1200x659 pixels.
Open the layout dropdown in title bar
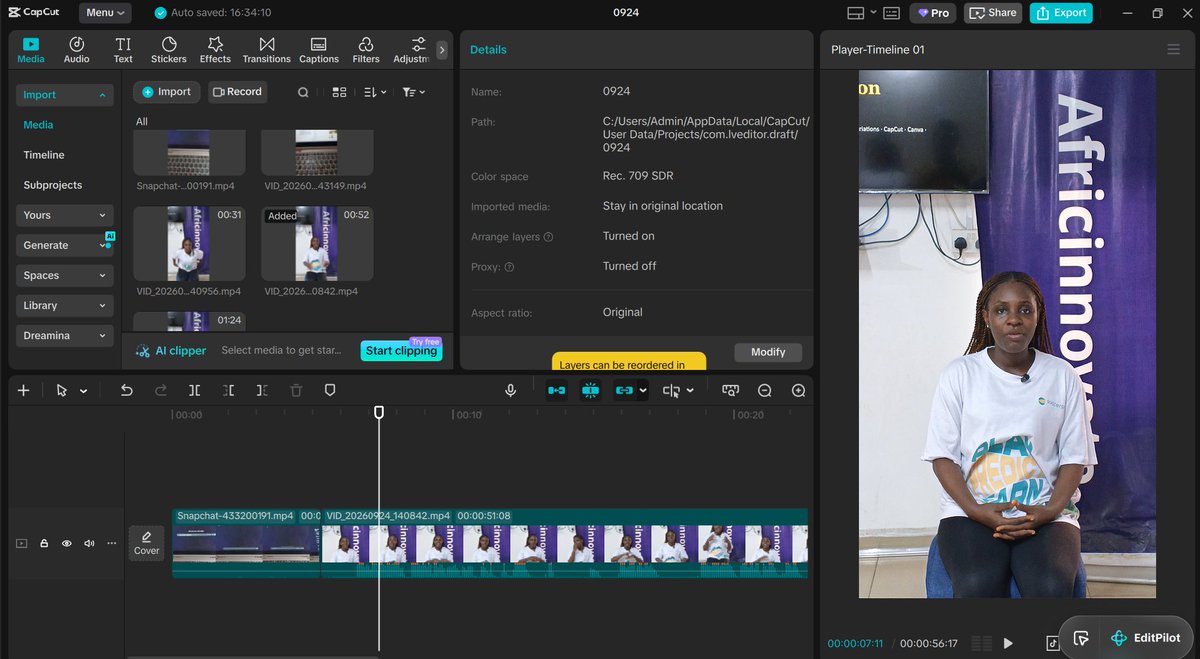coord(861,13)
